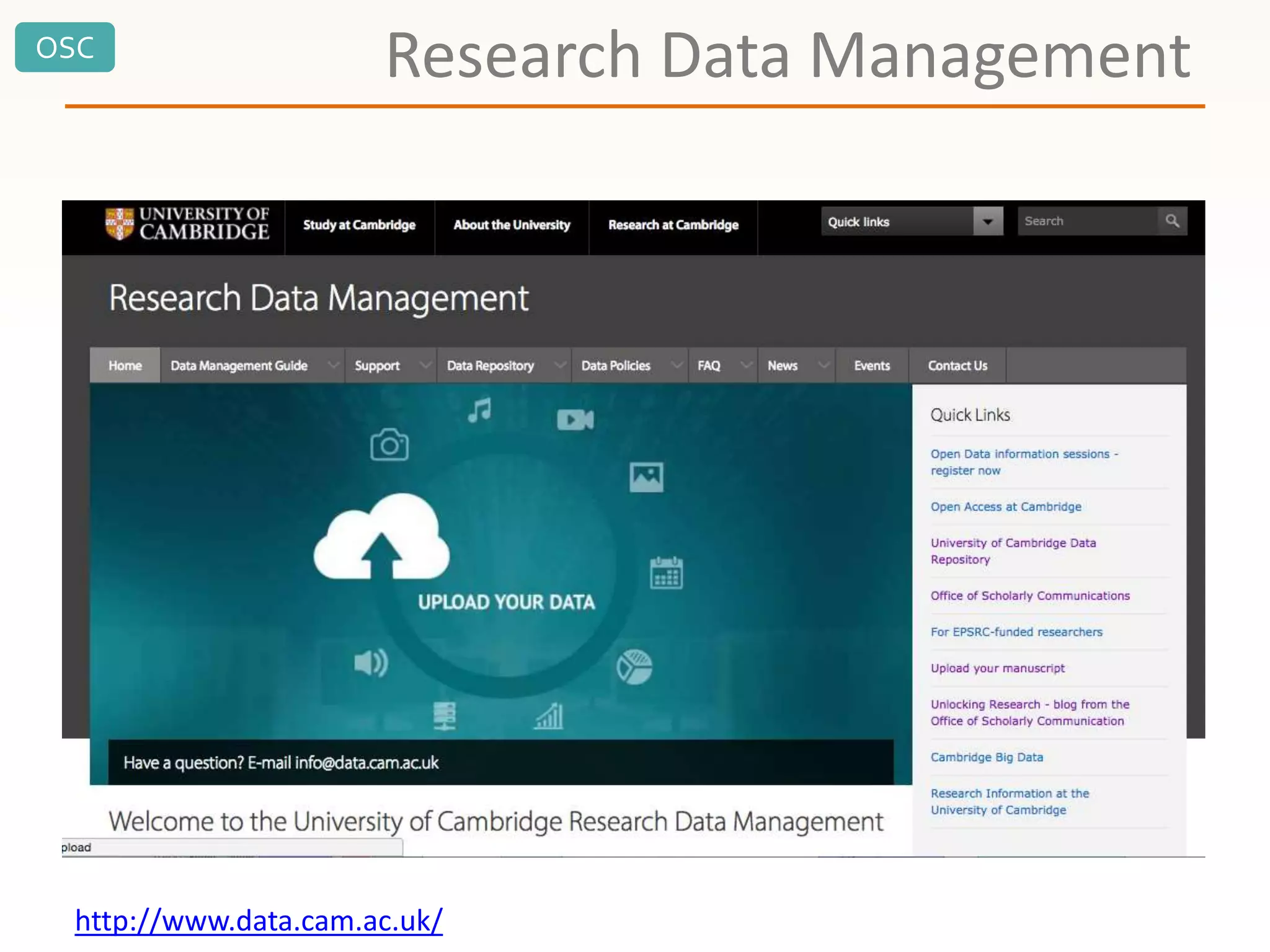Viewport: 1270px width, 952px height.
Task: Open the Contact Us menu item
Action: [x=957, y=366]
